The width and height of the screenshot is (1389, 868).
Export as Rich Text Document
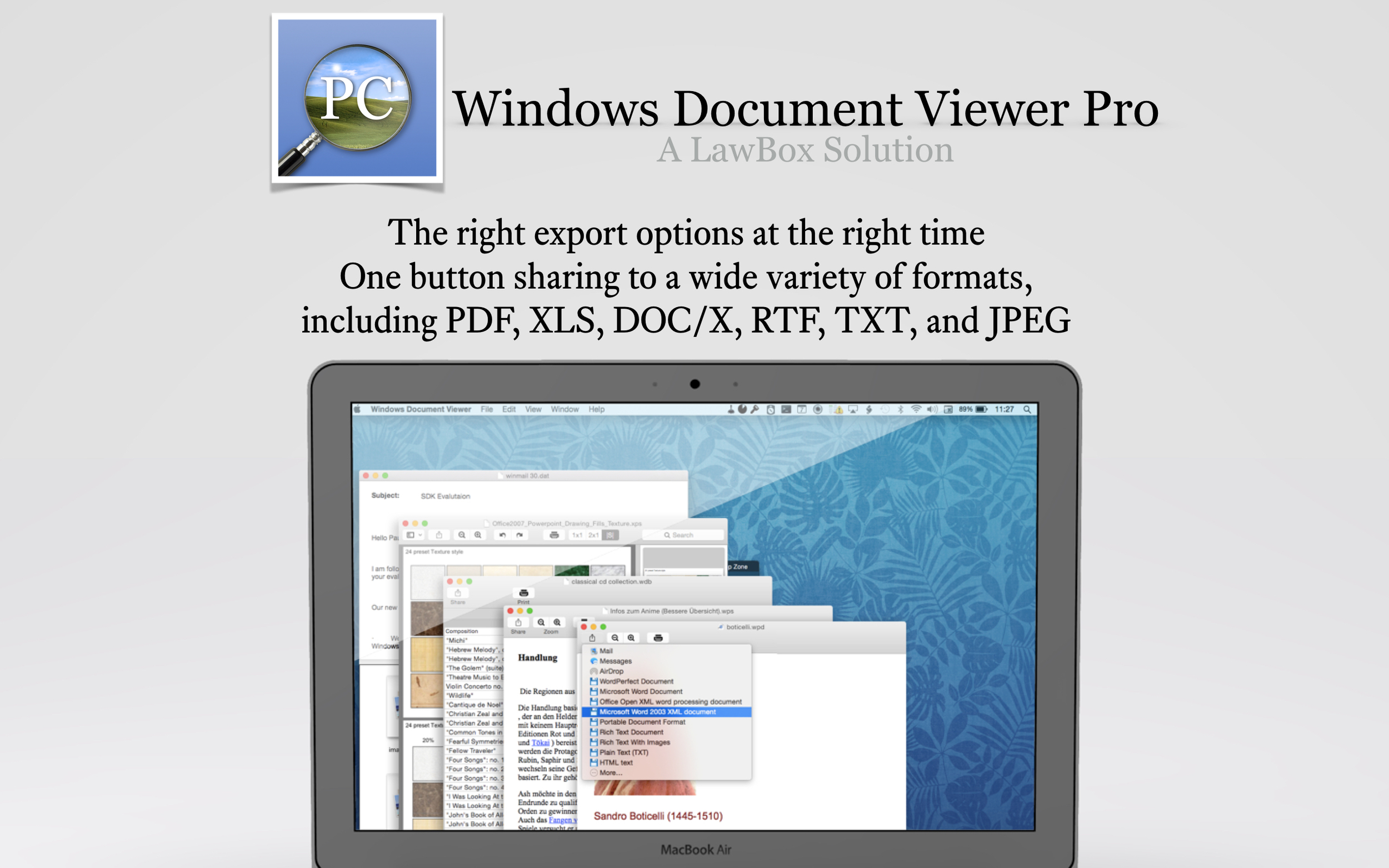pos(667,732)
